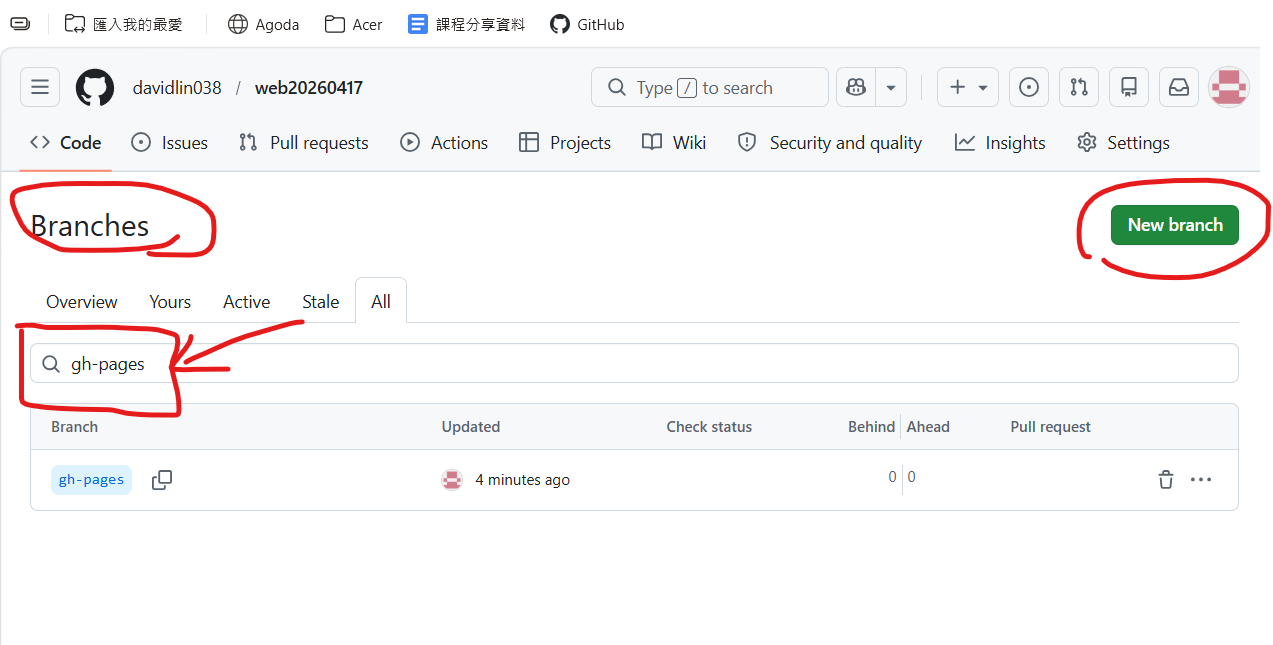1273x645 pixels.
Task: Click the New branch button
Action: tap(1174, 225)
